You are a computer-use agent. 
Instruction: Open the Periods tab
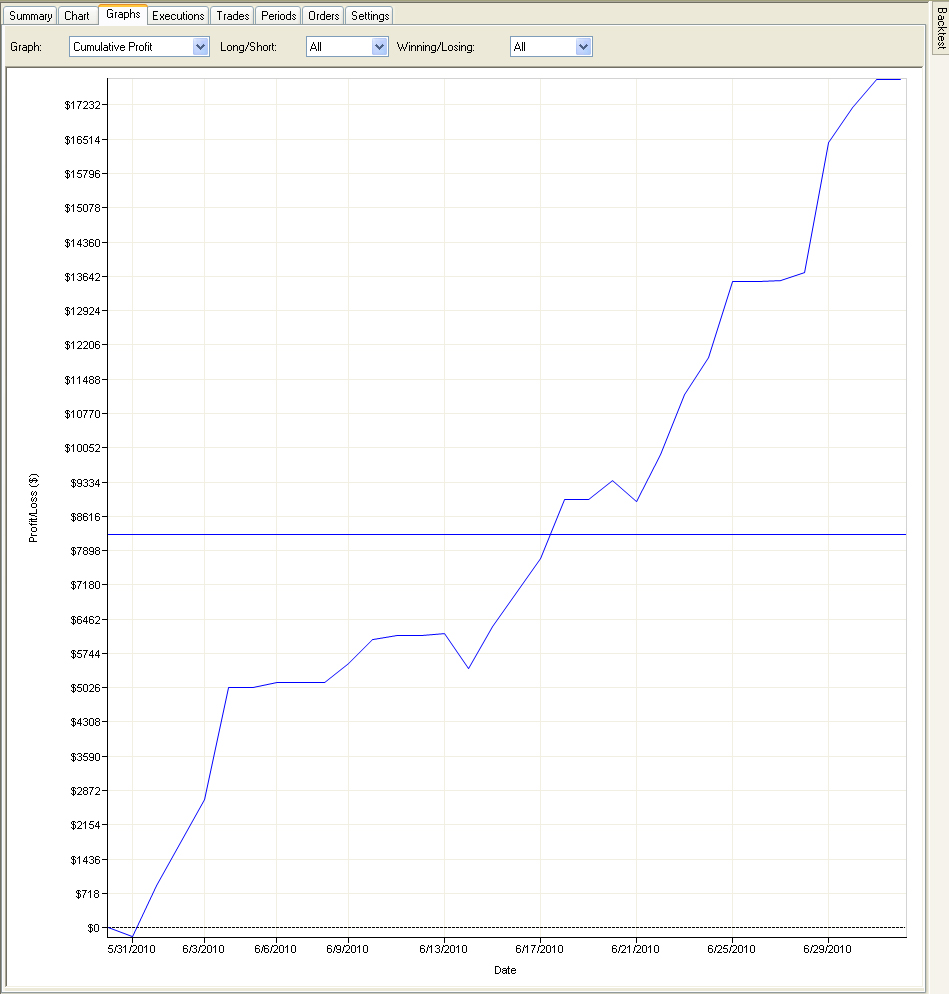(x=278, y=16)
